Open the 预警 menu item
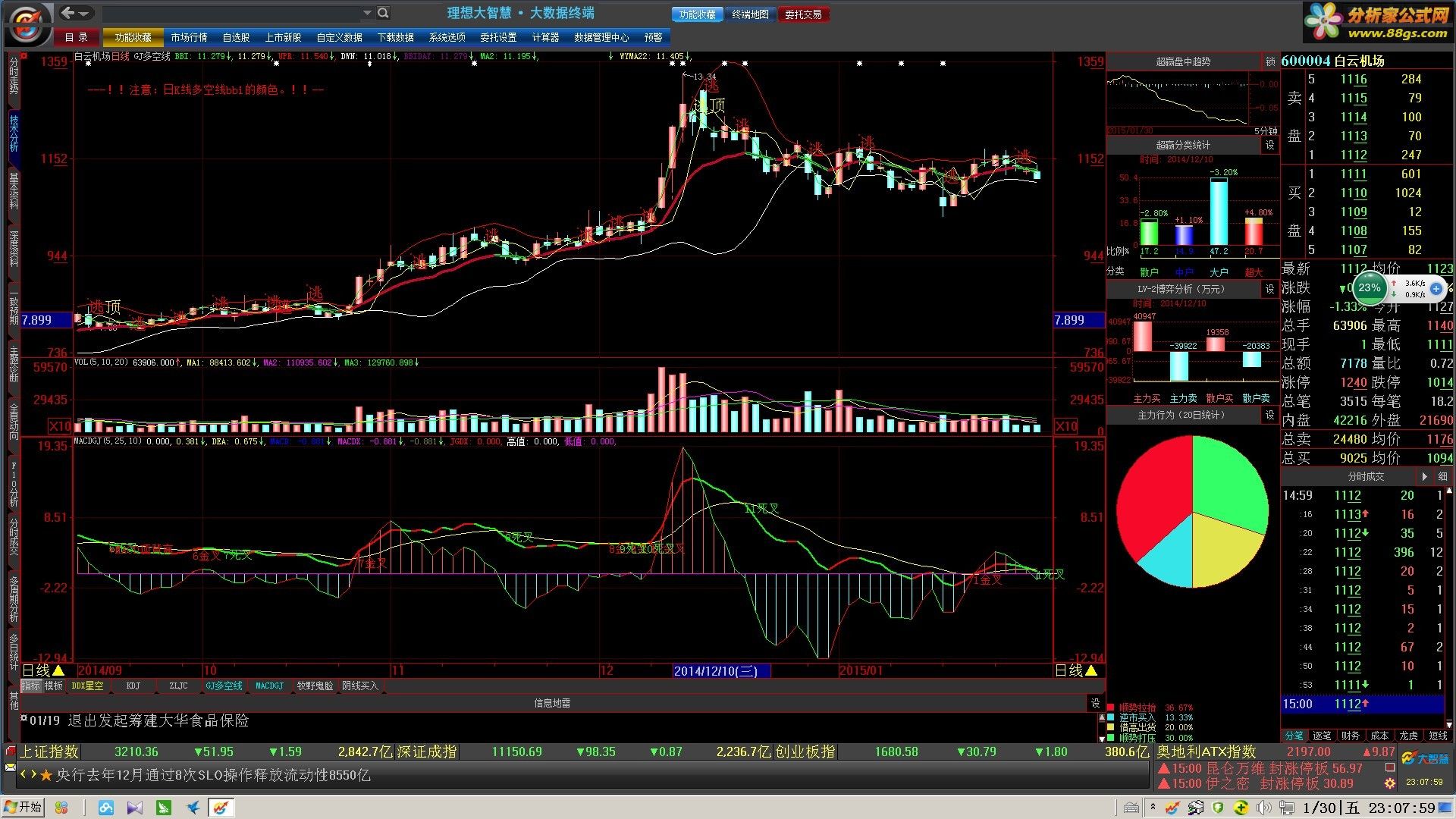The width and height of the screenshot is (1456, 819). click(653, 37)
